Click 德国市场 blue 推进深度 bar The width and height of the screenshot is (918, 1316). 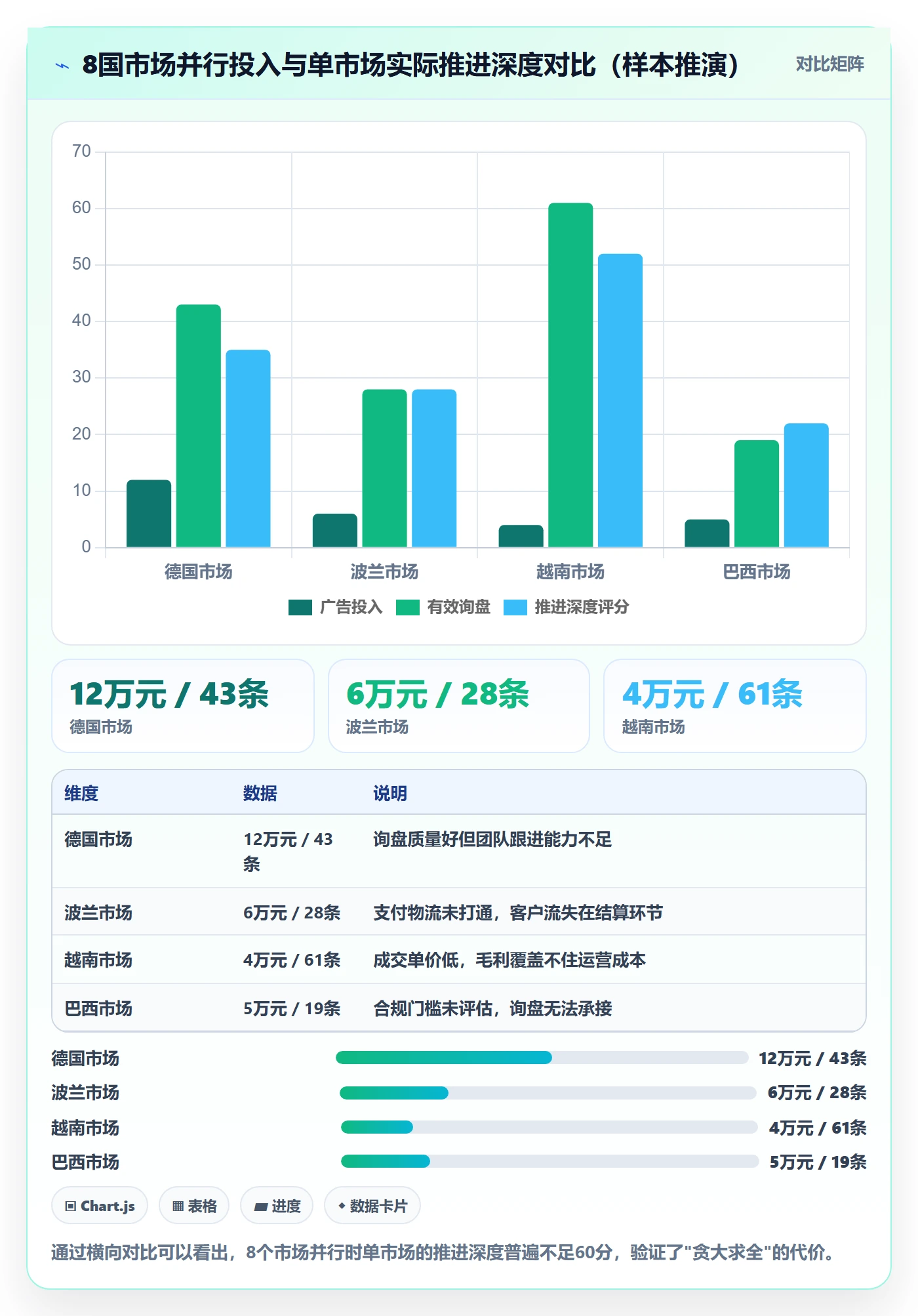248,448
